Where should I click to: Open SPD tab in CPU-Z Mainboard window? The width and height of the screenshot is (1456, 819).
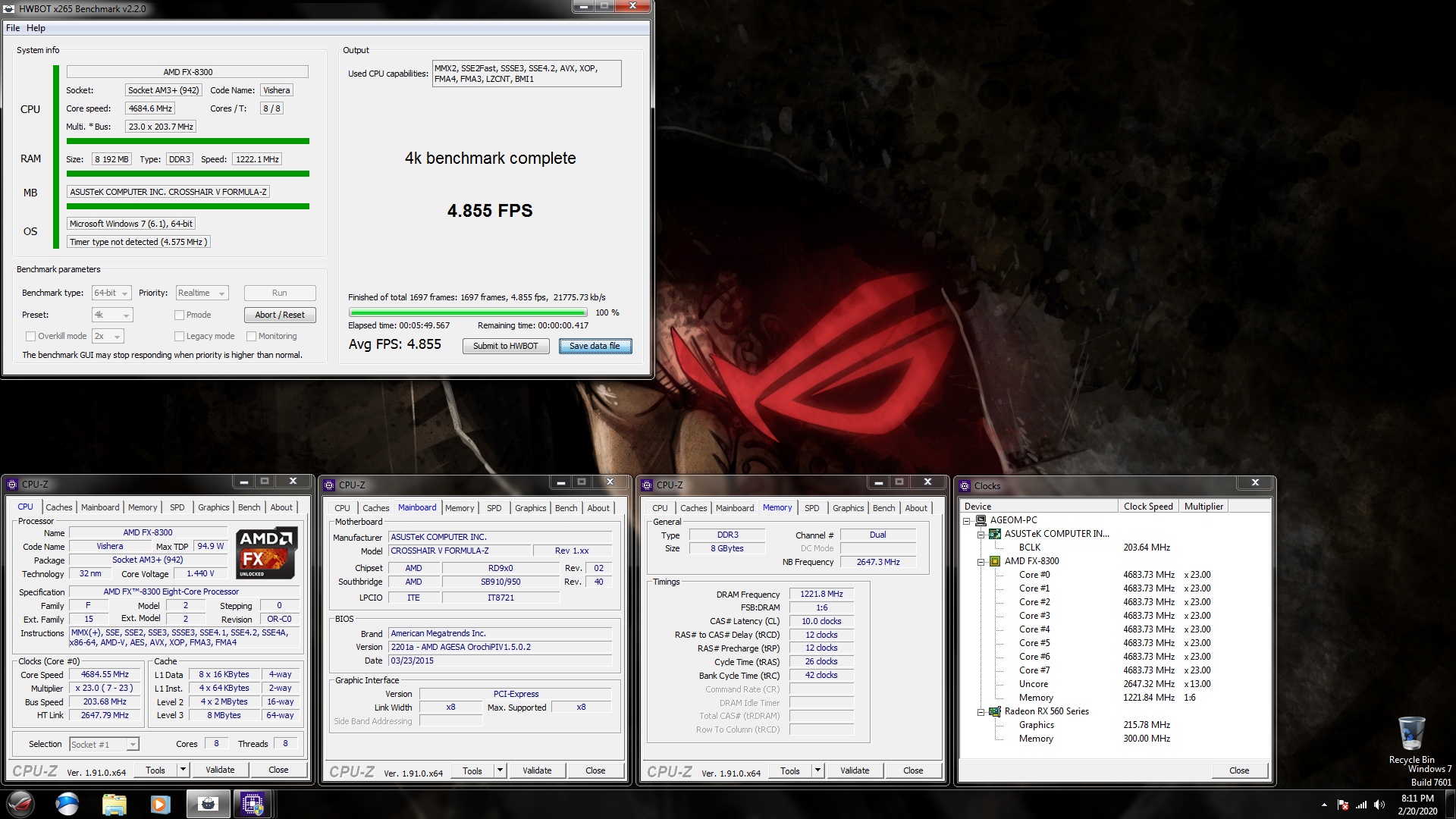pyautogui.click(x=494, y=508)
